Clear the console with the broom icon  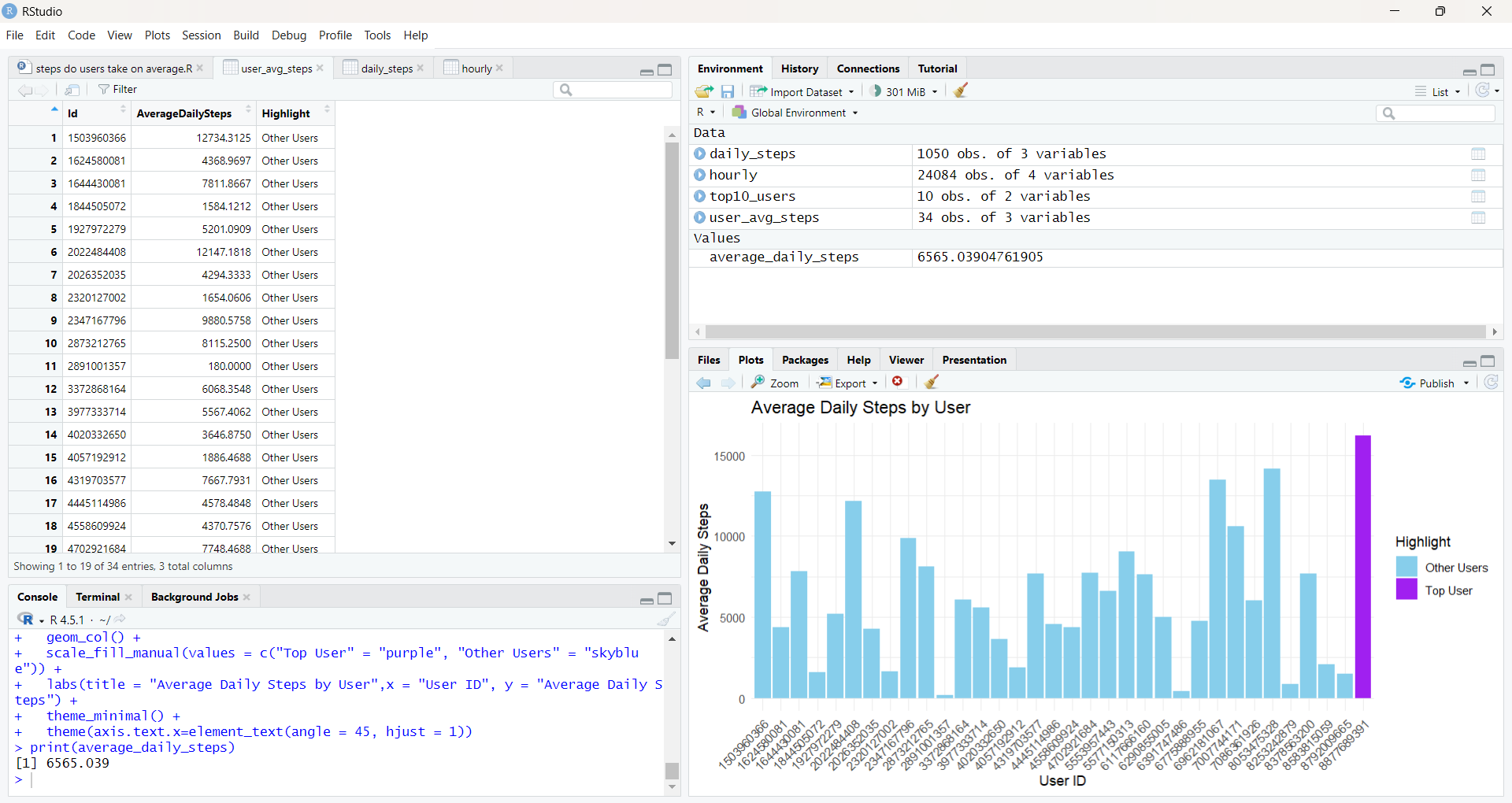[x=666, y=620]
